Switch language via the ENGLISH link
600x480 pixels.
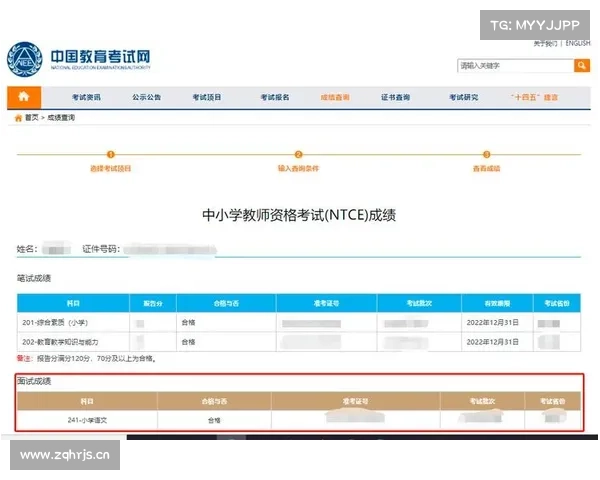[x=578, y=44]
